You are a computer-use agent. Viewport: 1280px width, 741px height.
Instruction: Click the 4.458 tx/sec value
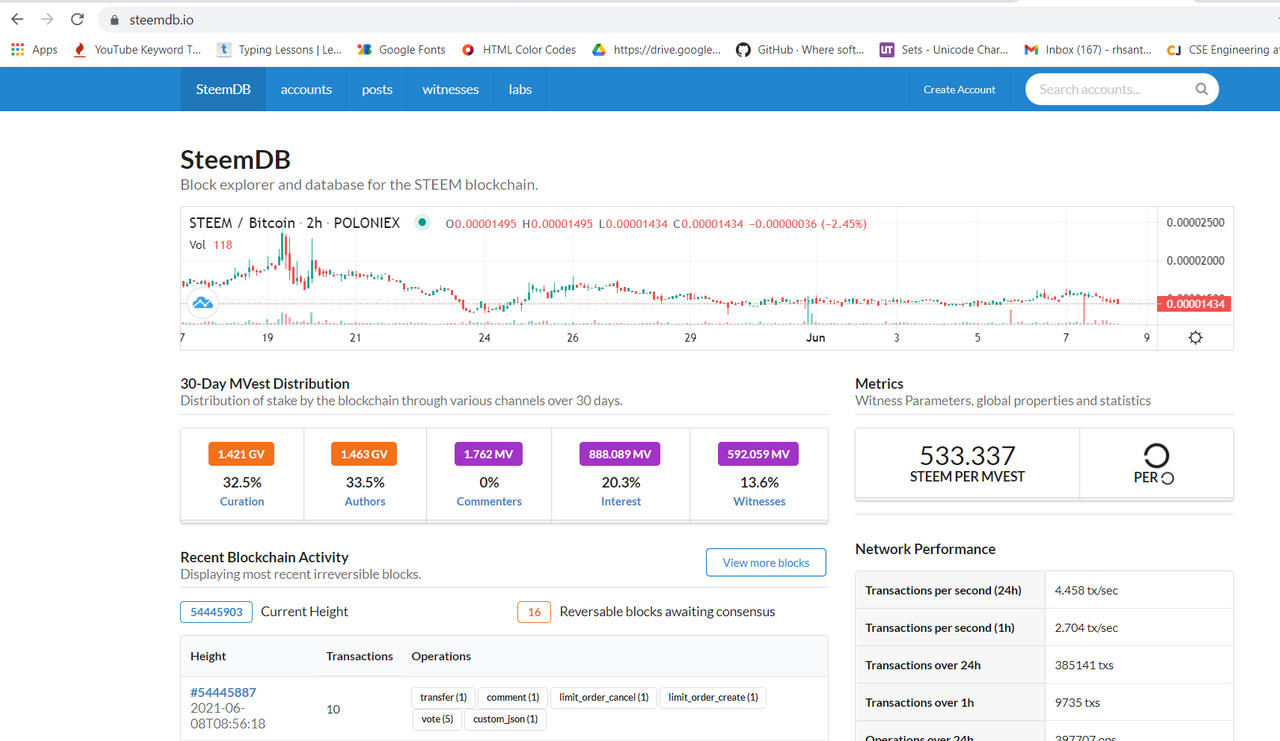tap(1086, 591)
